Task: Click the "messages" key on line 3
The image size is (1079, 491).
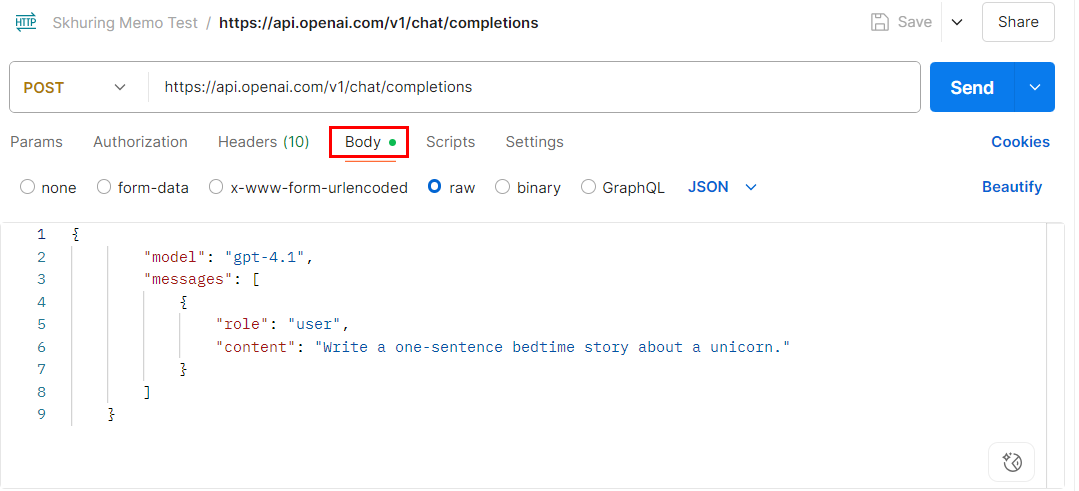Action: pyautogui.click(x=188, y=279)
